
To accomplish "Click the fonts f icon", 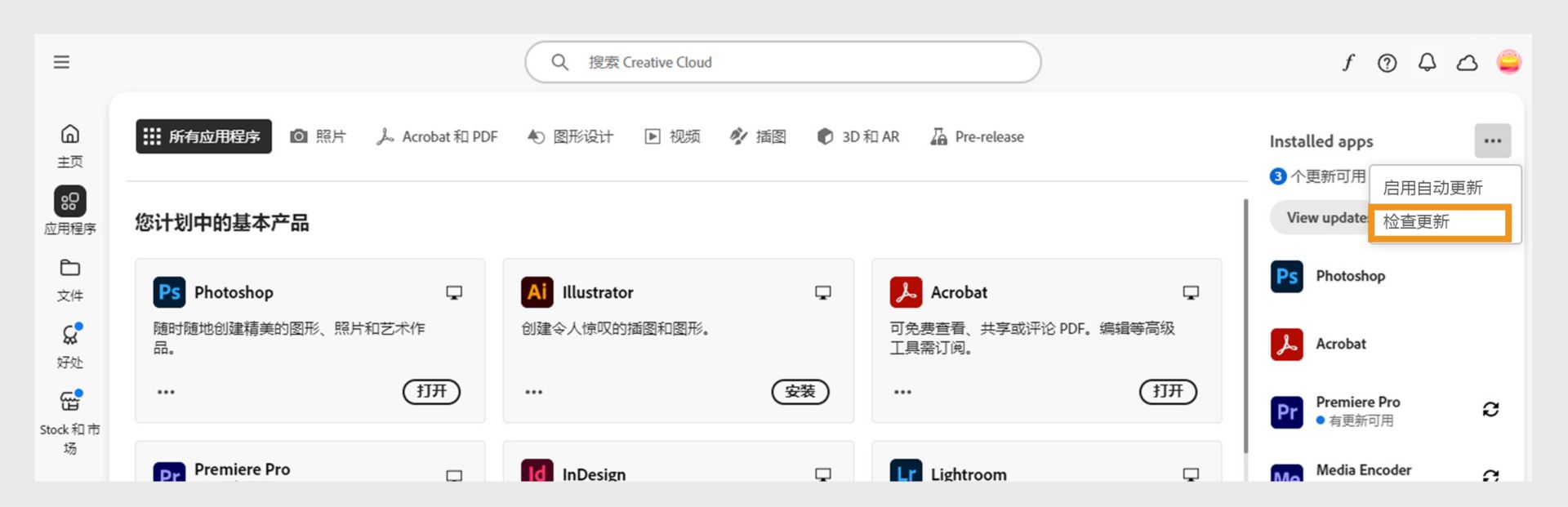I will [1348, 62].
